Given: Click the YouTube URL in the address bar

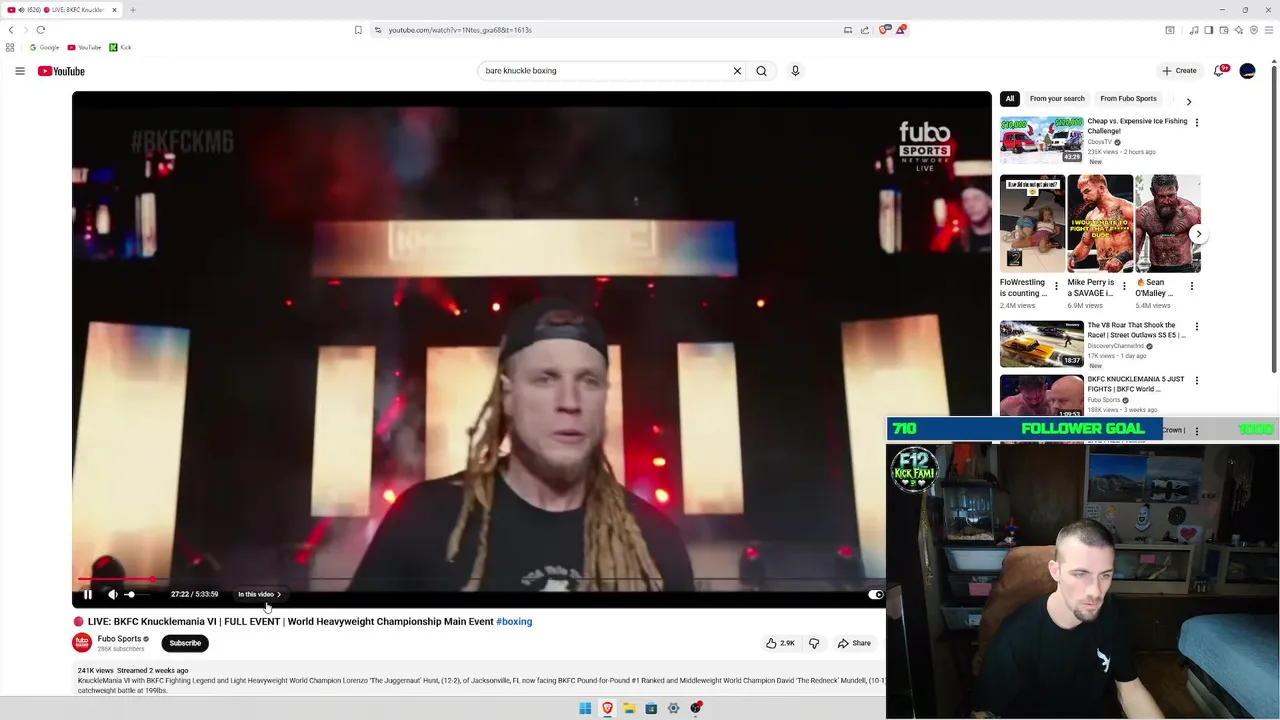Looking at the screenshot, I should pyautogui.click(x=460, y=30).
